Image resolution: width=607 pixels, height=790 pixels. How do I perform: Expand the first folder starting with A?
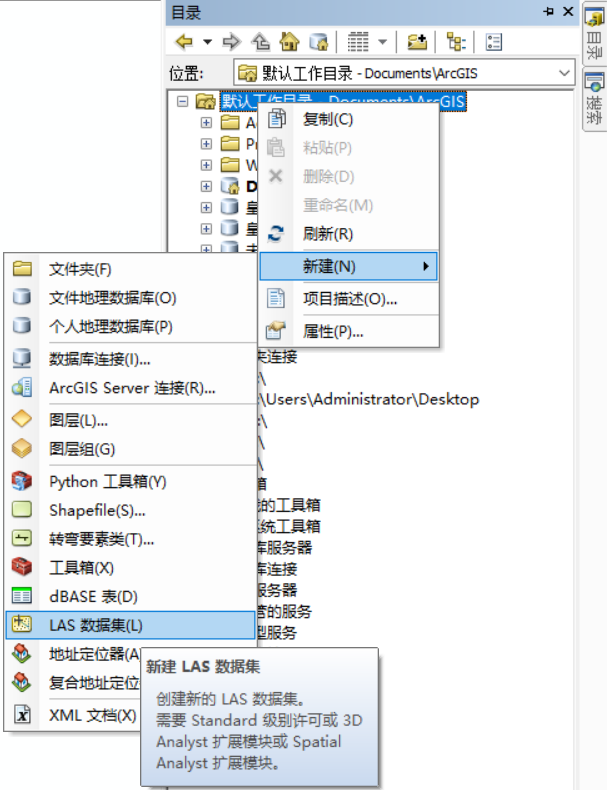206,122
